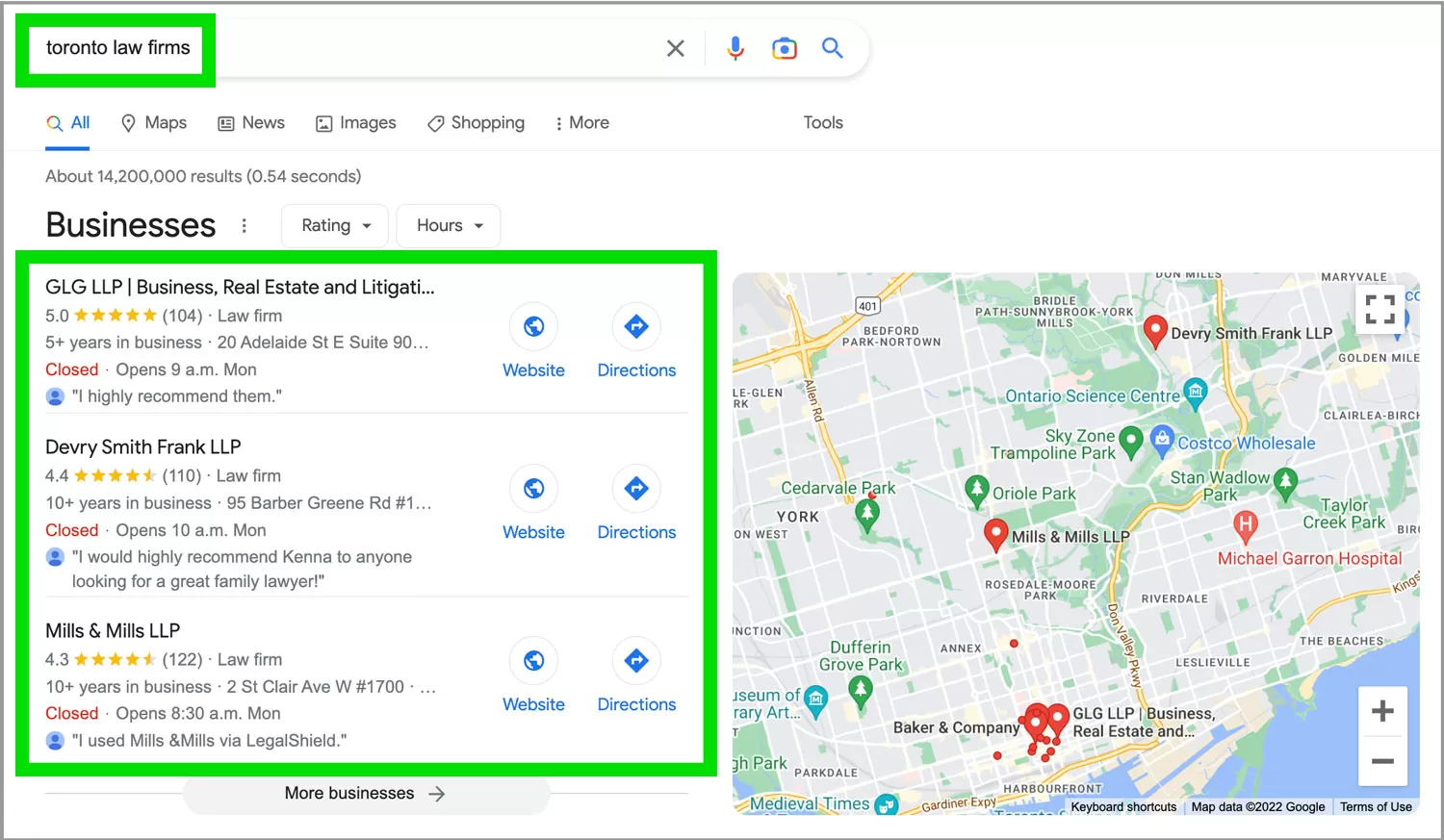
Task: Select the Mills & Mills LLP map pin
Action: point(996,534)
